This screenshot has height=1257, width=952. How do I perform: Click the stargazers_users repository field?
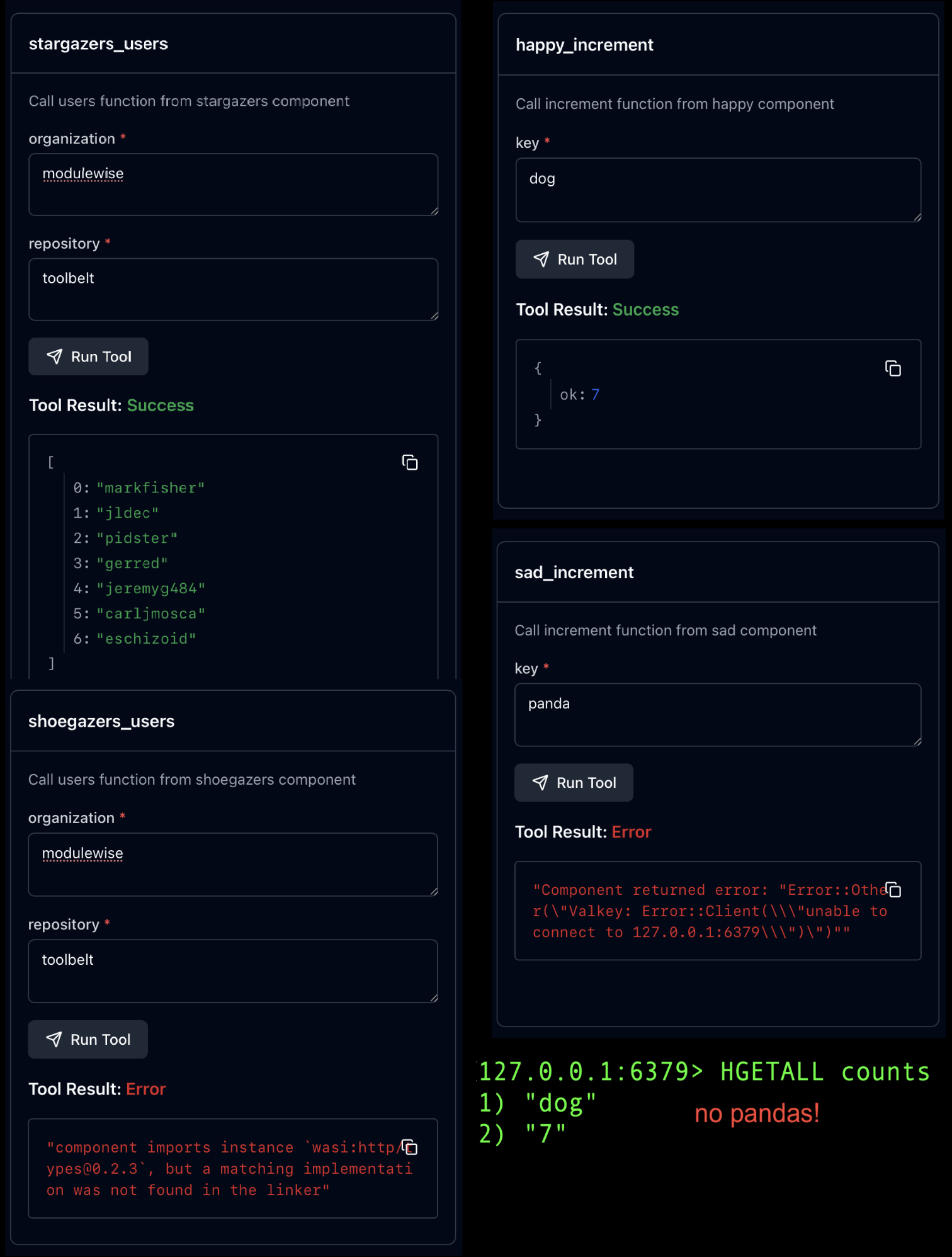[233, 289]
